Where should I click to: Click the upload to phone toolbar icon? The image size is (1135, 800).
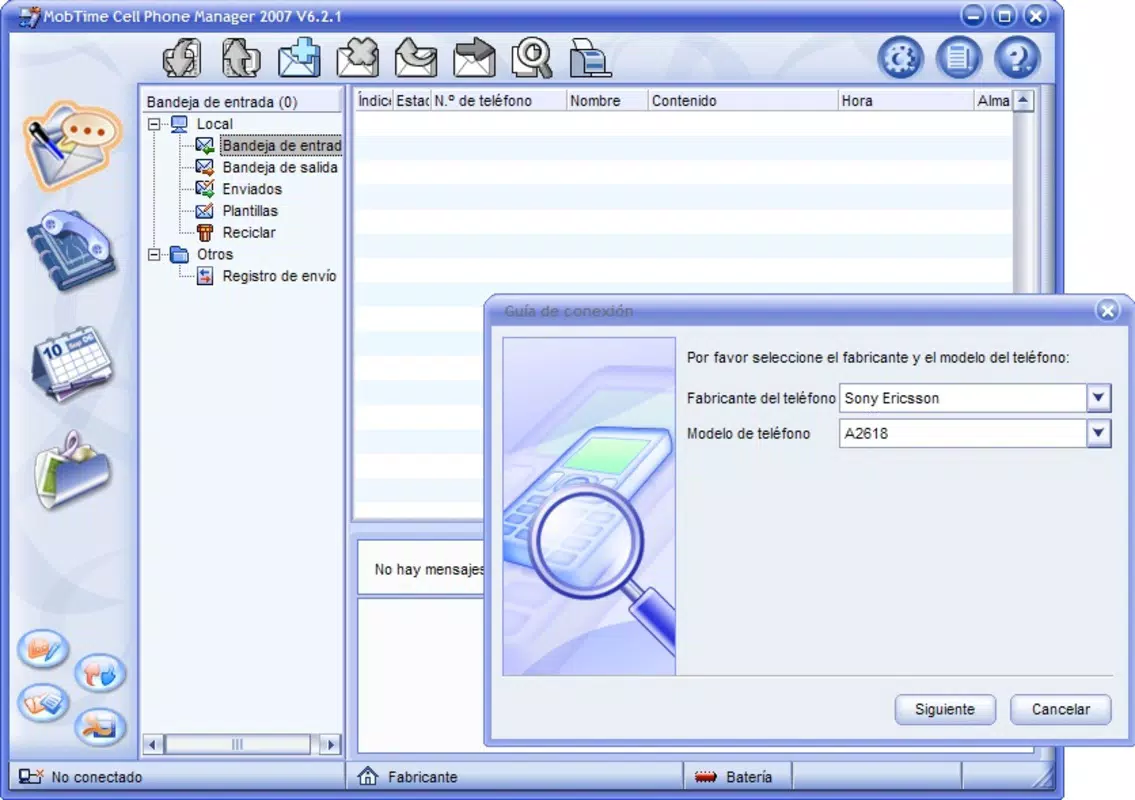pos(240,59)
